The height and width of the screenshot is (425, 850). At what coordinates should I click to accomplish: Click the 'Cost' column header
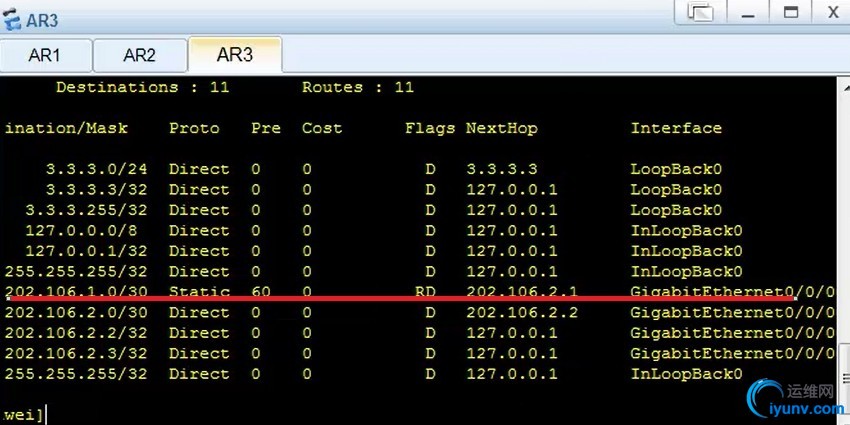322,128
